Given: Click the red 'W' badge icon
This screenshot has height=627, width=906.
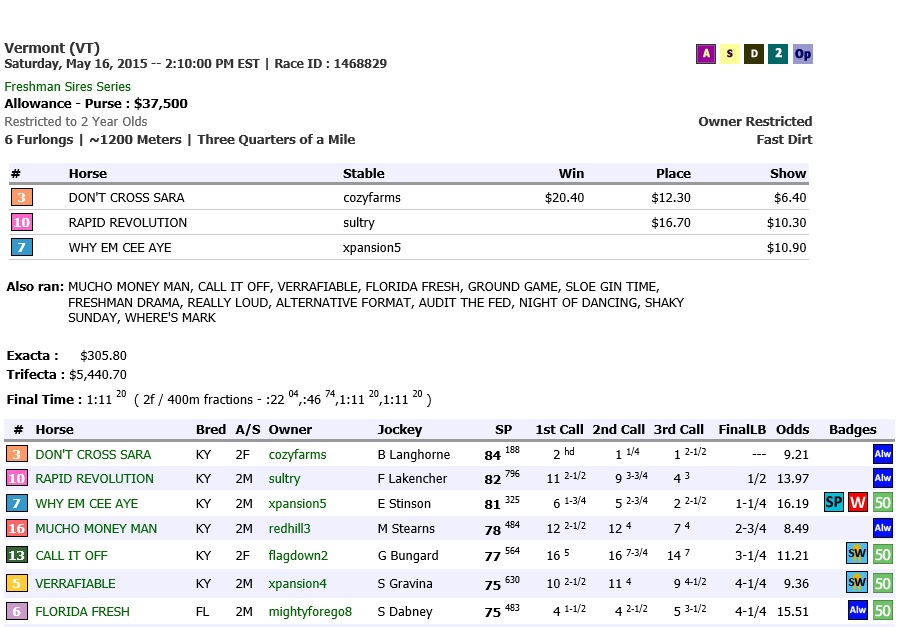Looking at the screenshot, I should point(857,503).
